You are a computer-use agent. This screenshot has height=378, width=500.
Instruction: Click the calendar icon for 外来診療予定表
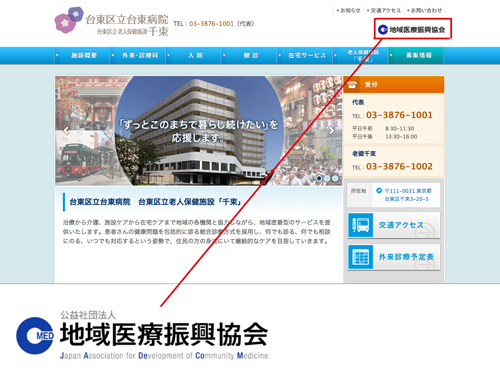360,257
